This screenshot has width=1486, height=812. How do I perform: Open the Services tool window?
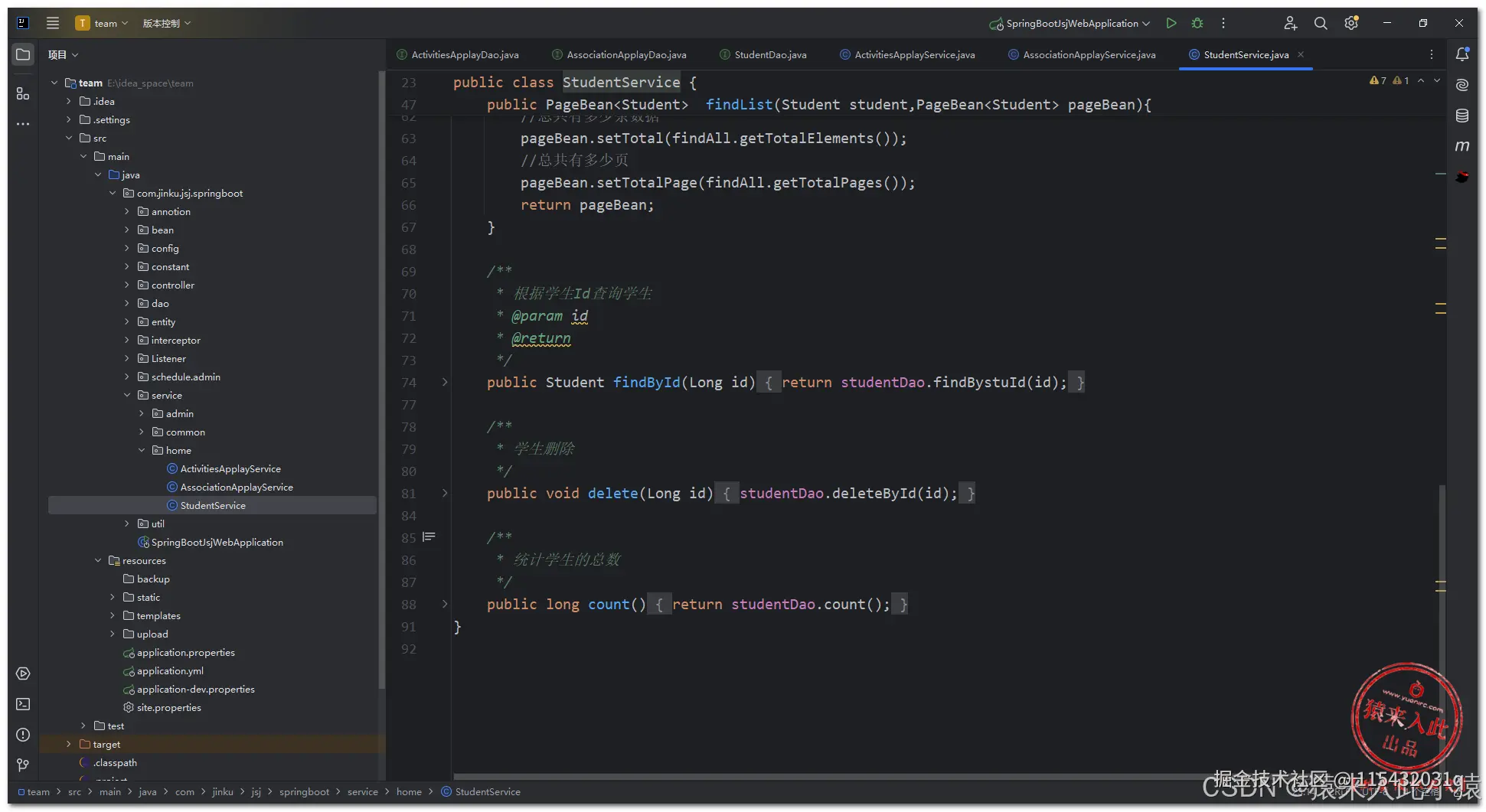click(x=23, y=673)
